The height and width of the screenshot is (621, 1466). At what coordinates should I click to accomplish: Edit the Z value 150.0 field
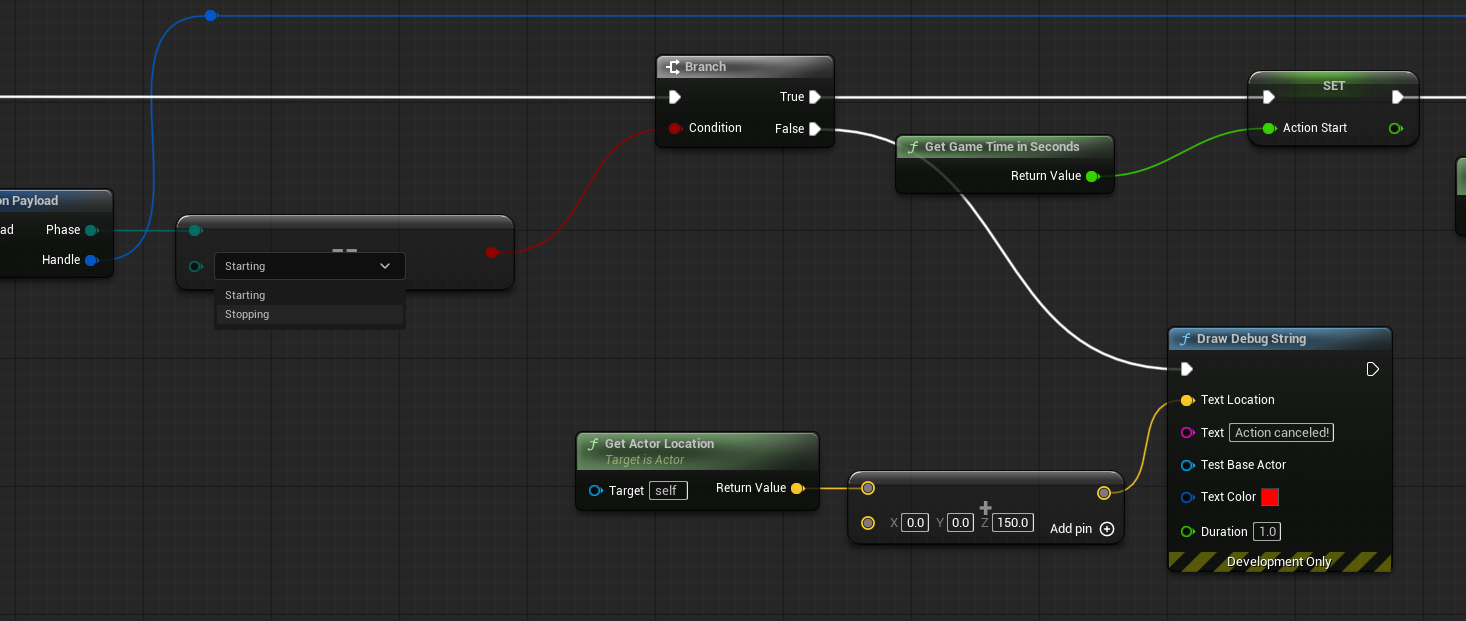coord(1013,522)
